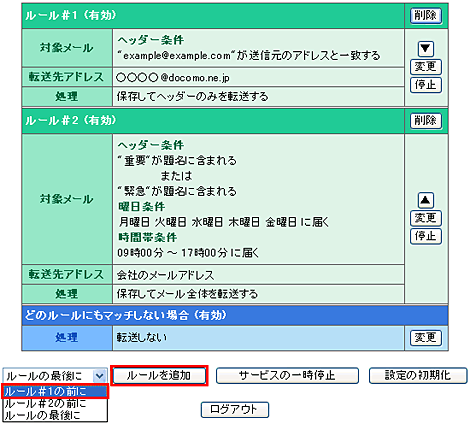The height and width of the screenshot is (424, 470).
Task: Click the どのルールにもマッチしない場合 header
Action: pyautogui.click(x=235, y=315)
